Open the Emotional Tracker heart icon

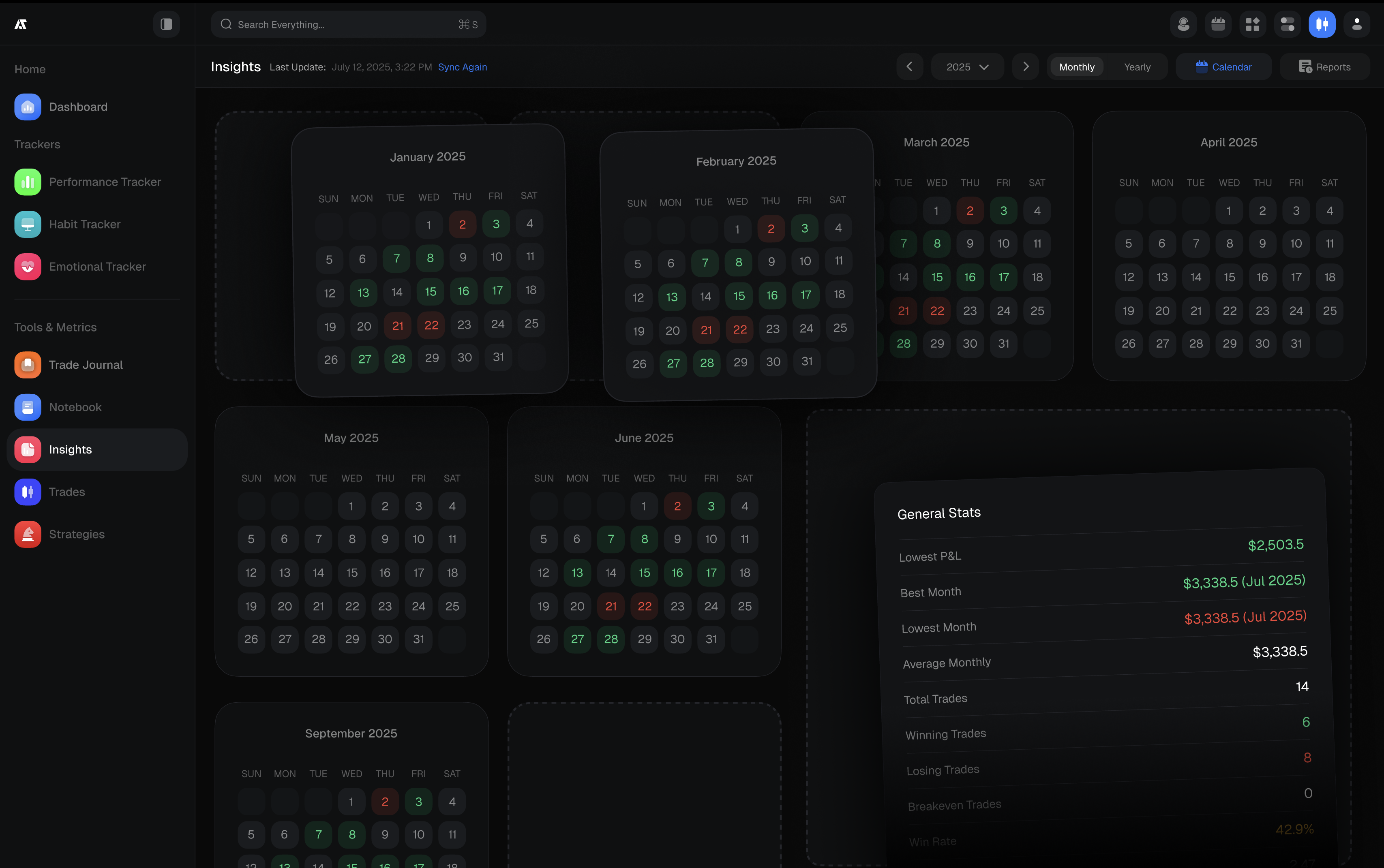(28, 266)
